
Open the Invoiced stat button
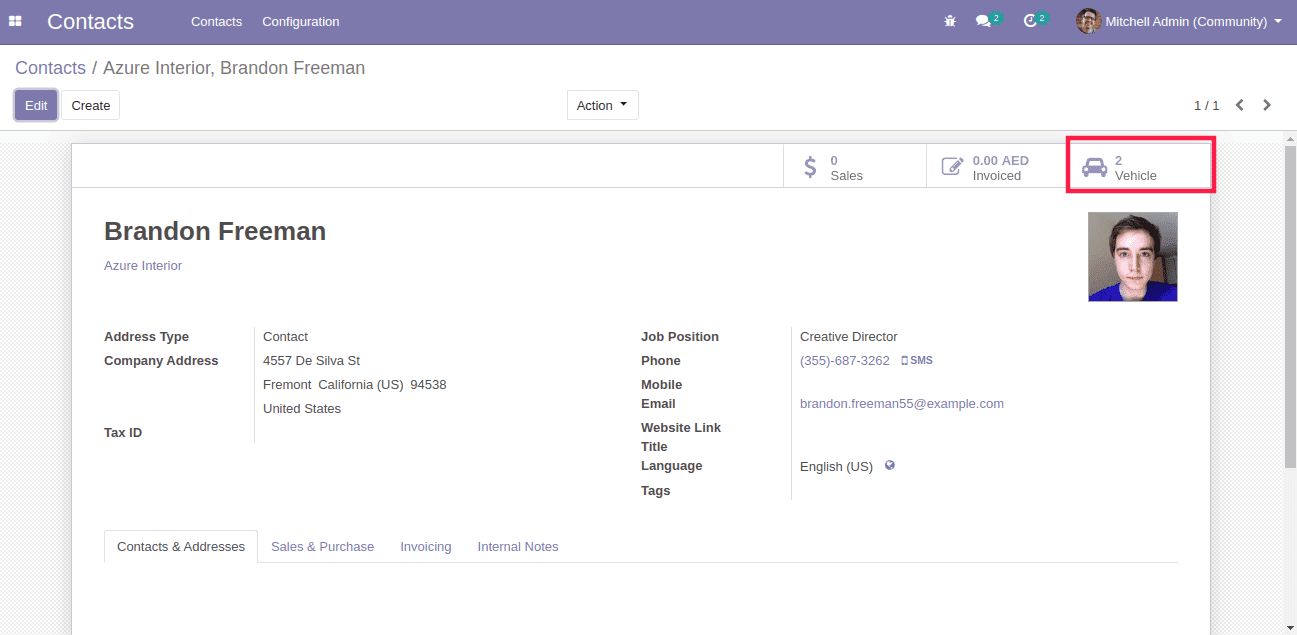point(996,167)
